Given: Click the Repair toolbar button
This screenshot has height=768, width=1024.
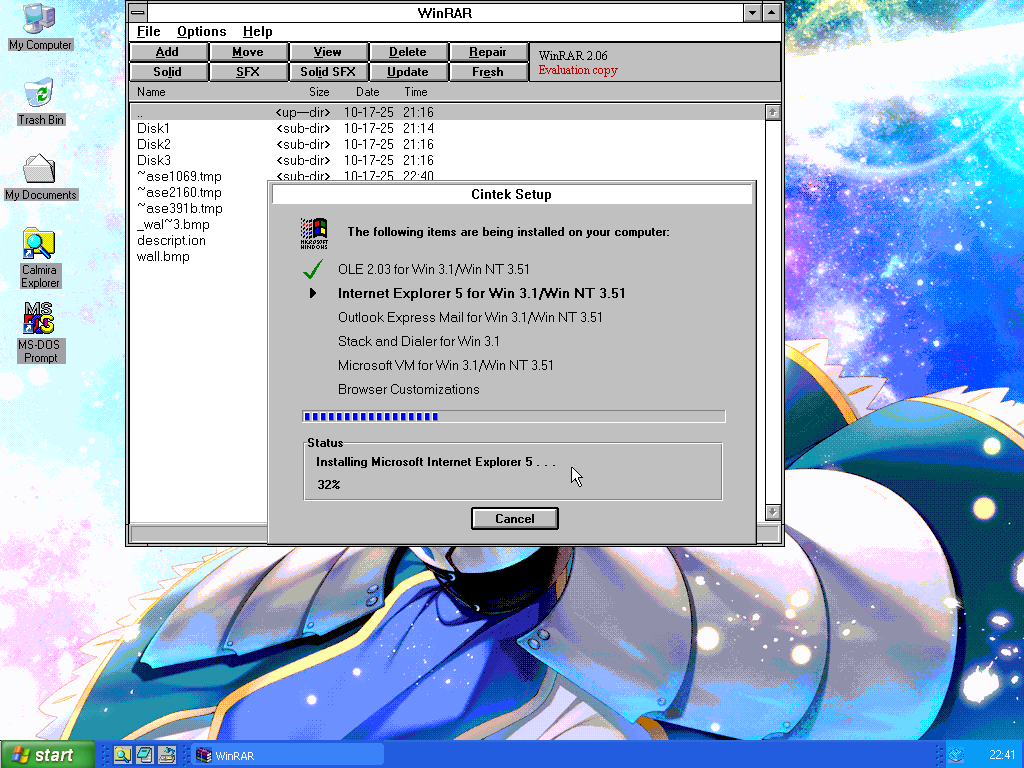Looking at the screenshot, I should (x=488, y=52).
